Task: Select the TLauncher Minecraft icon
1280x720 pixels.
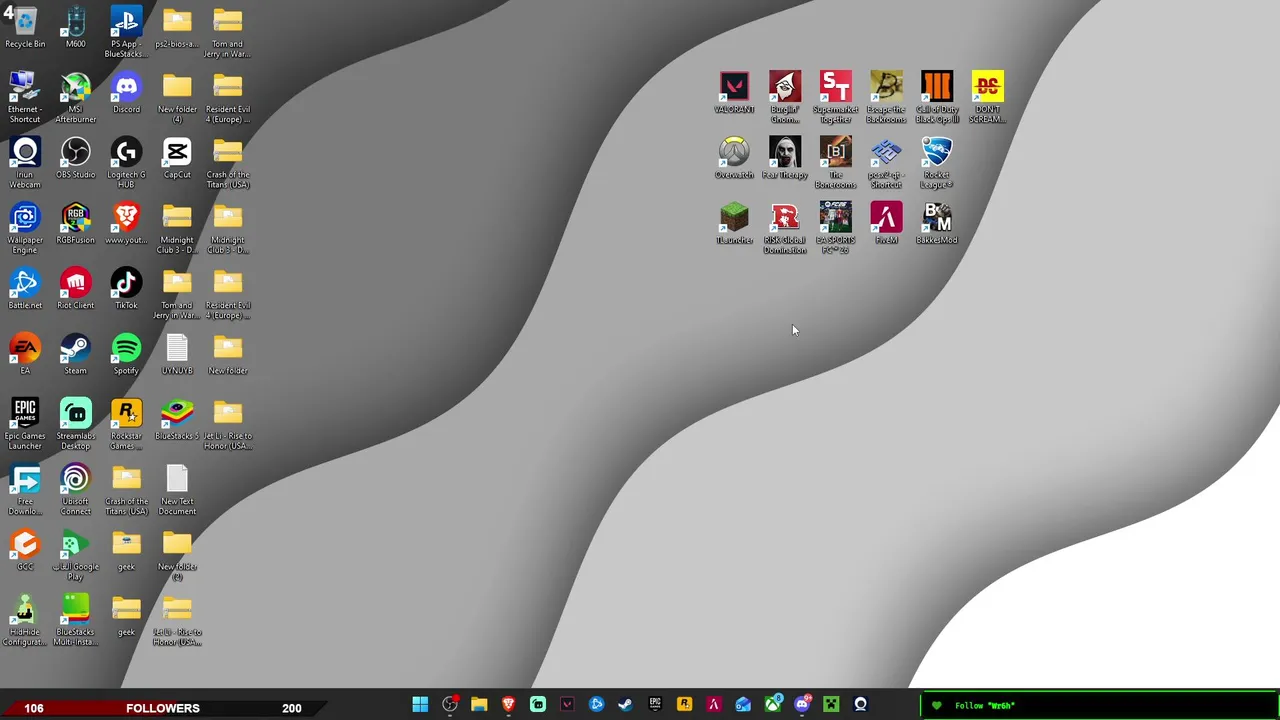Action: pyautogui.click(x=734, y=223)
